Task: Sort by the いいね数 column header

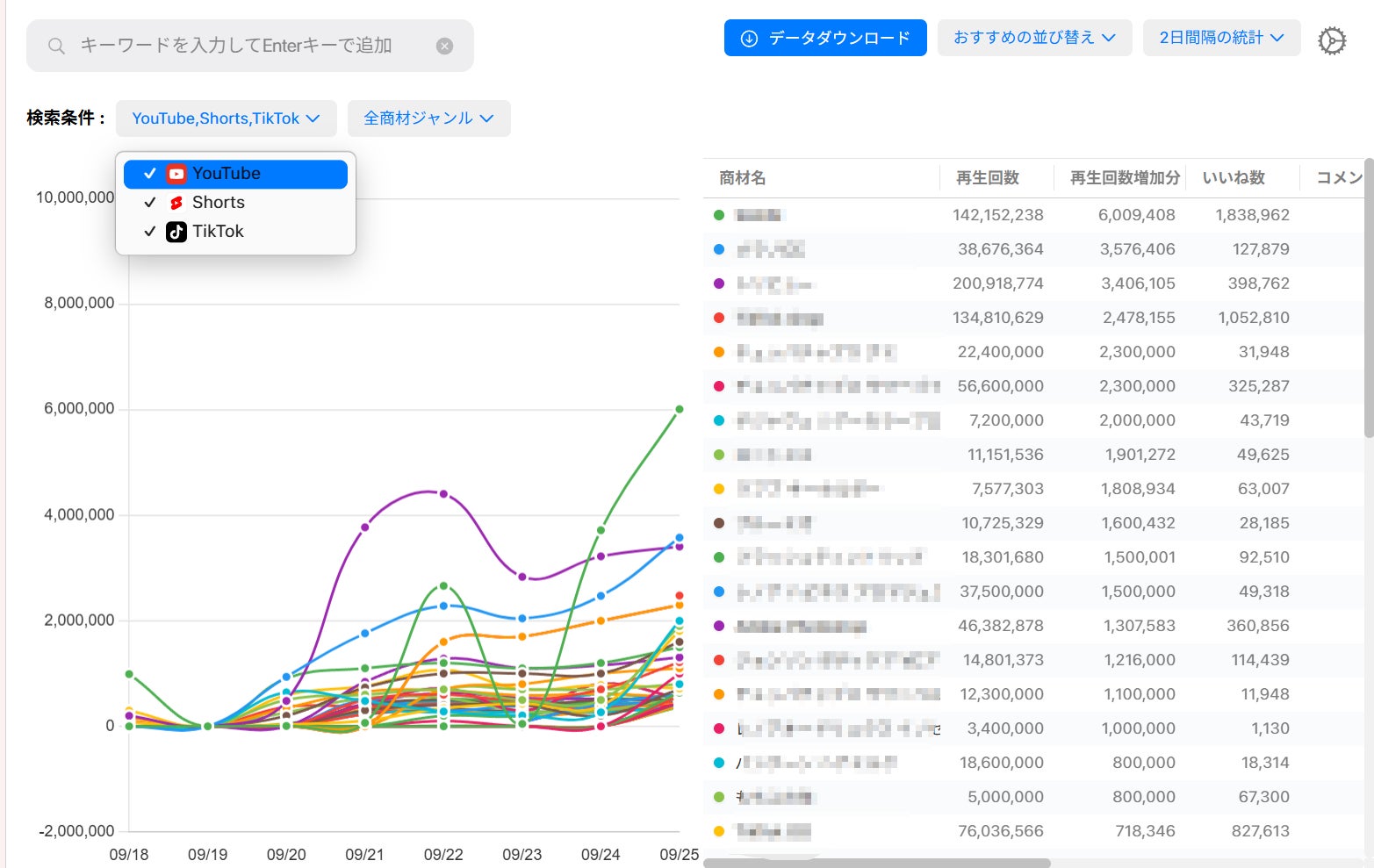Action: 1234,178
